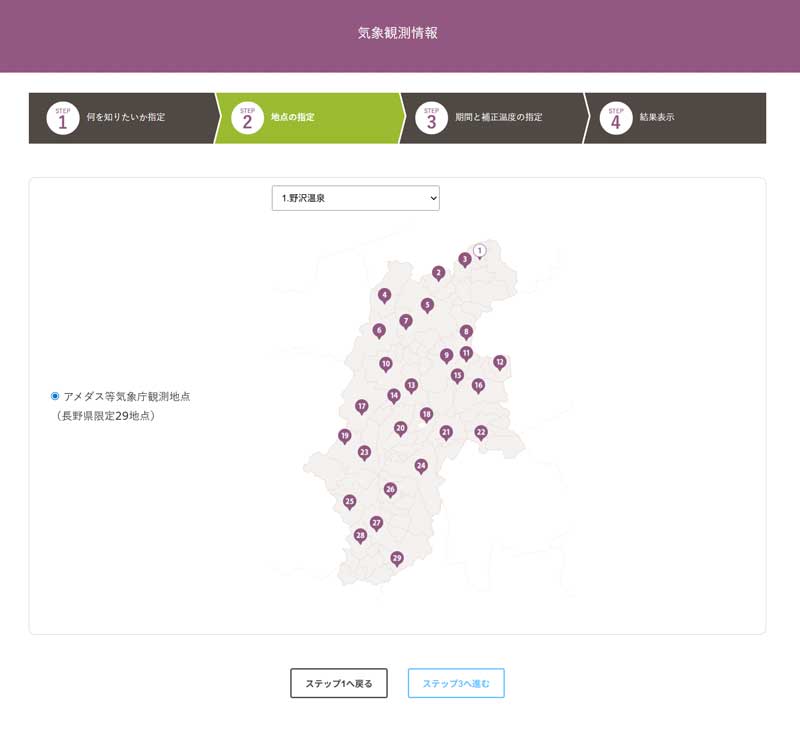
Task: Pick map pin number 29
Action: 397,558
